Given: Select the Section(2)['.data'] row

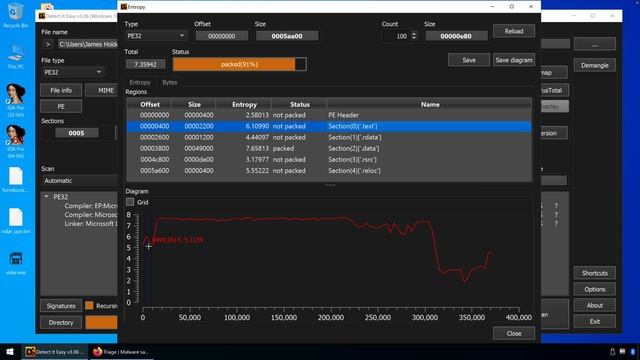Looking at the screenshot, I should tap(329, 148).
